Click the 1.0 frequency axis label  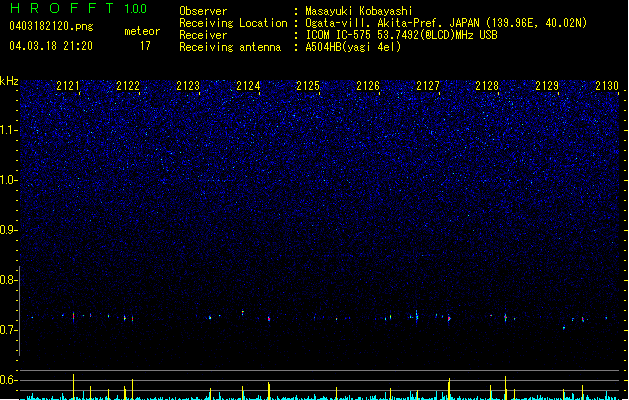click(x=9, y=180)
